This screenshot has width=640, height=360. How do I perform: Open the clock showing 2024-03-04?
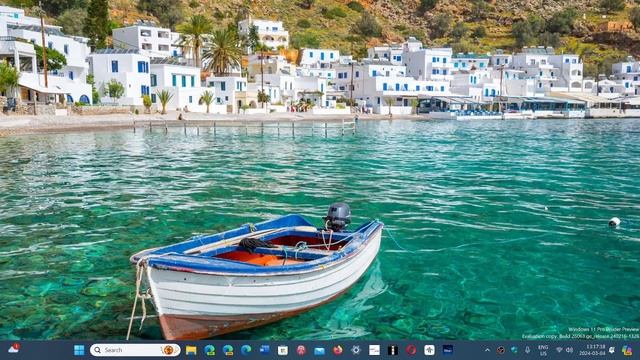click(592, 350)
